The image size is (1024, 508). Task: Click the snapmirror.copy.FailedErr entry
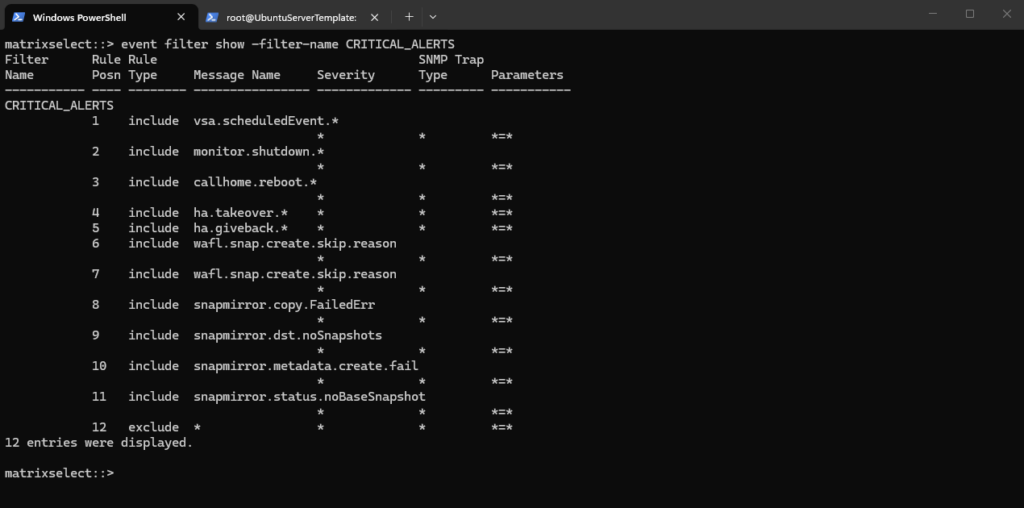click(284, 305)
